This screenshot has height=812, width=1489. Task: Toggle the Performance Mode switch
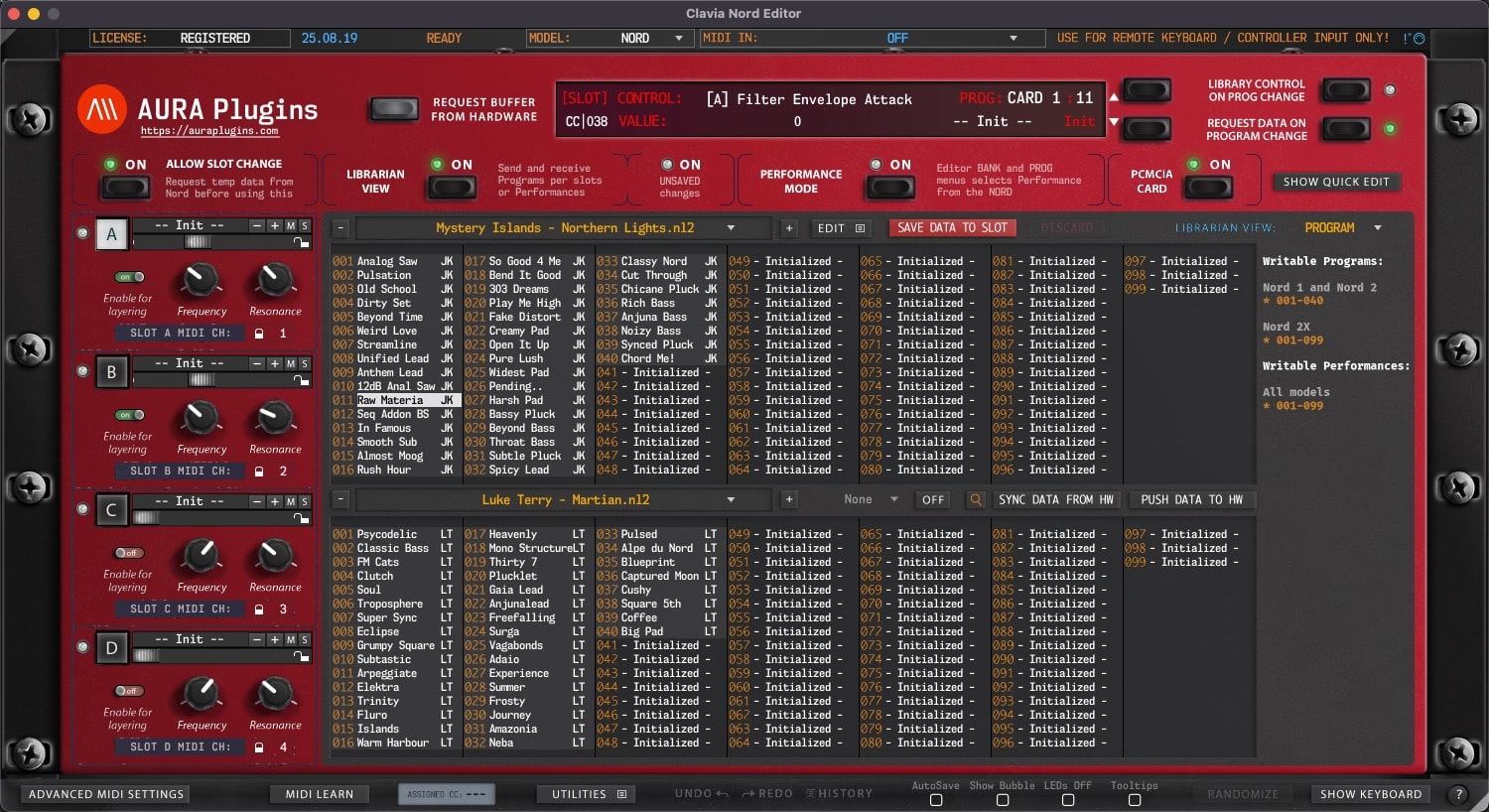click(x=890, y=187)
